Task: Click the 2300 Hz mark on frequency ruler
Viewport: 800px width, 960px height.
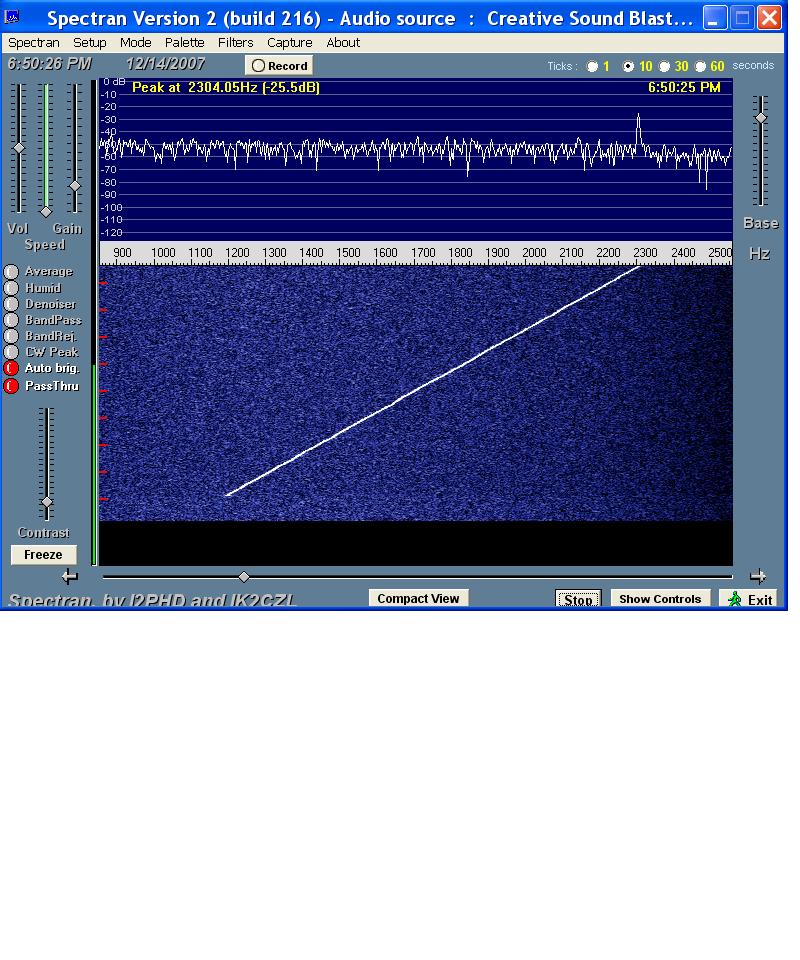Action: [645, 253]
